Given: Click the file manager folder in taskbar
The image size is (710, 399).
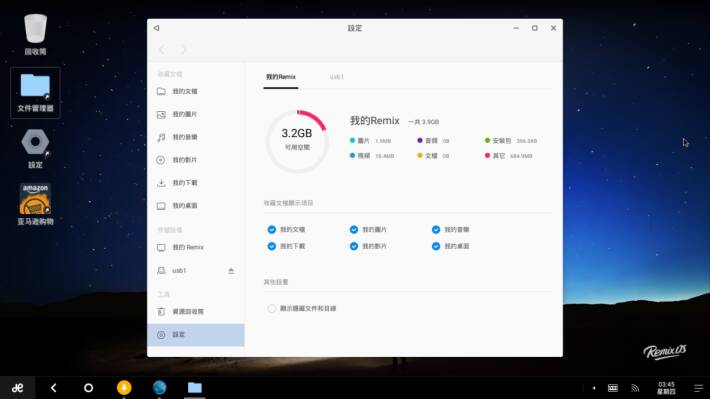Looking at the screenshot, I should click(x=195, y=388).
